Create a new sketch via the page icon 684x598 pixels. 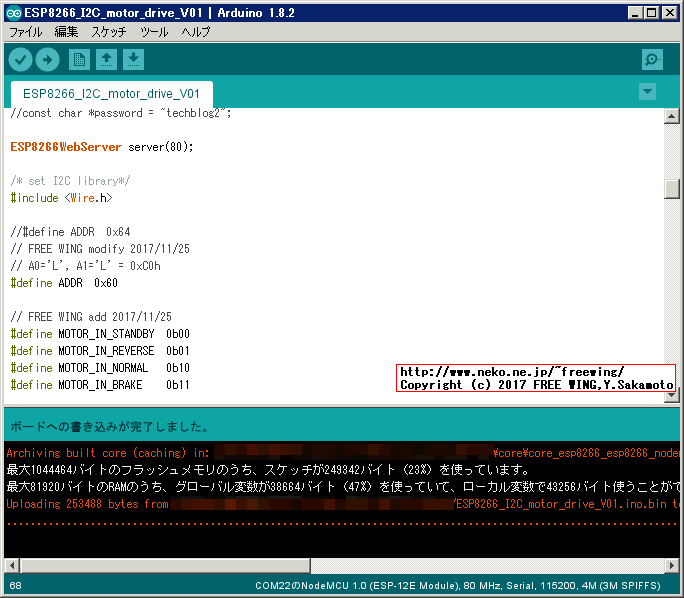pyautogui.click(x=79, y=59)
